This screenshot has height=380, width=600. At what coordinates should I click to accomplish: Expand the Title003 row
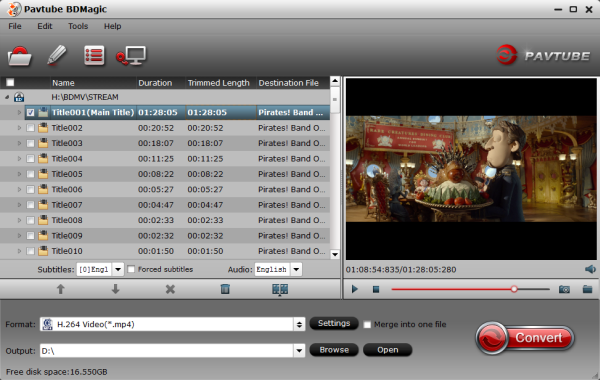coord(19,143)
